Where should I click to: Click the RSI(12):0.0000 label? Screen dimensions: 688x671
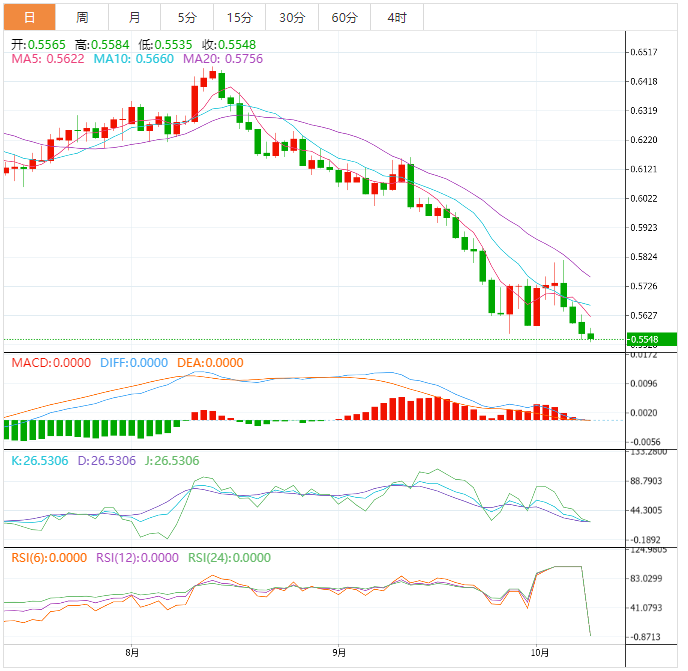click(137, 558)
